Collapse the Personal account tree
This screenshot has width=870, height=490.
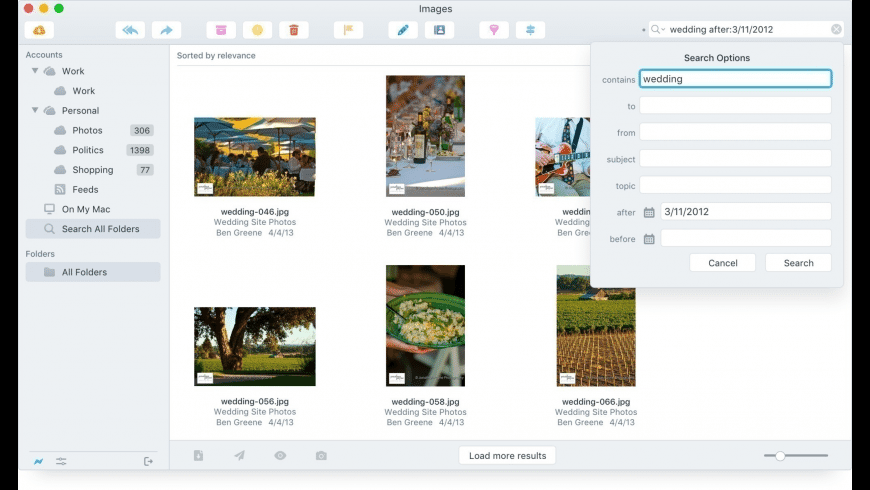pos(35,110)
